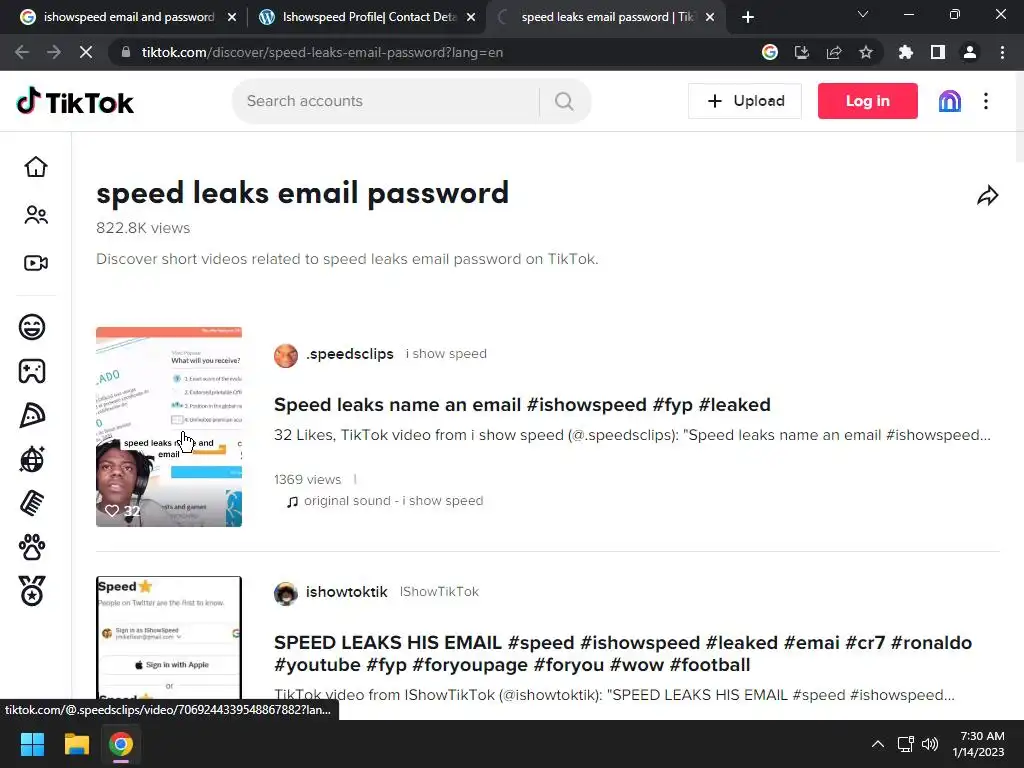Click the Upload button
This screenshot has height=768, width=1024.
point(744,101)
